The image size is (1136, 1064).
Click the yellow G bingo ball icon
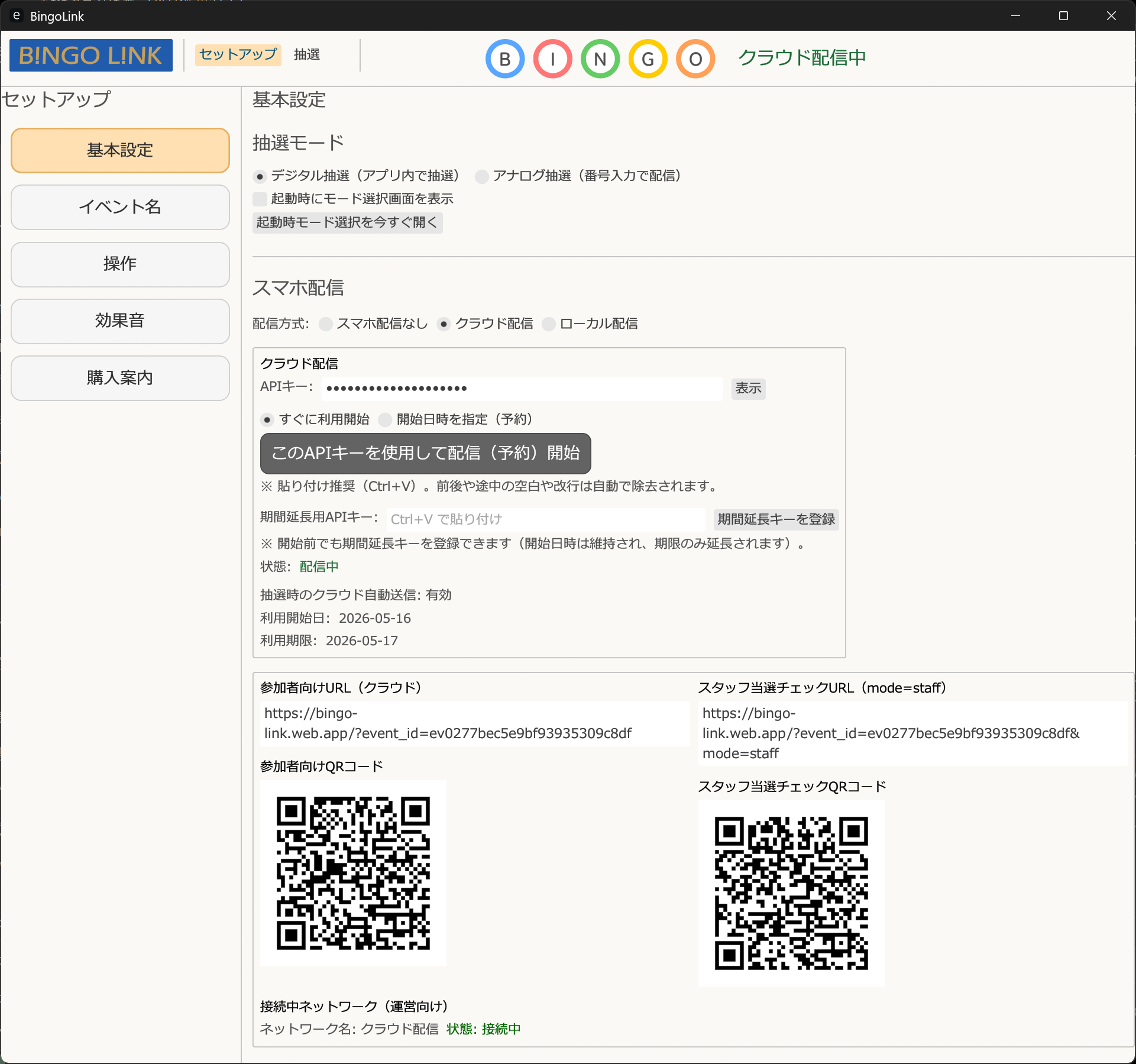(x=648, y=59)
